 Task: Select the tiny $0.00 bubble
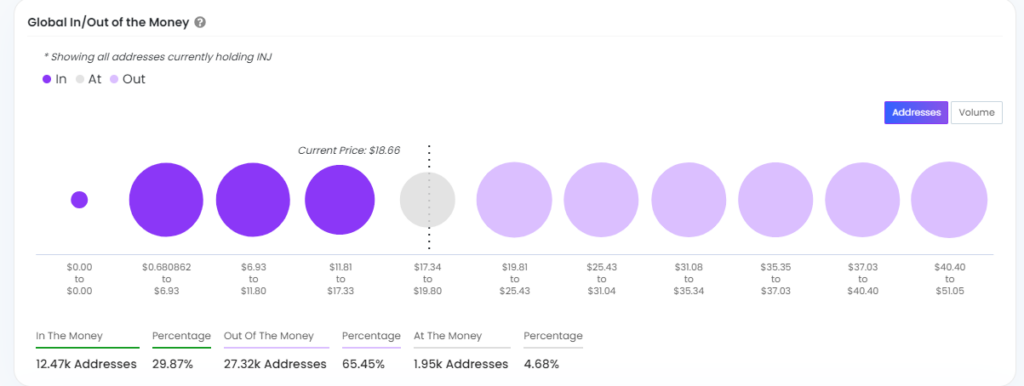tap(79, 200)
